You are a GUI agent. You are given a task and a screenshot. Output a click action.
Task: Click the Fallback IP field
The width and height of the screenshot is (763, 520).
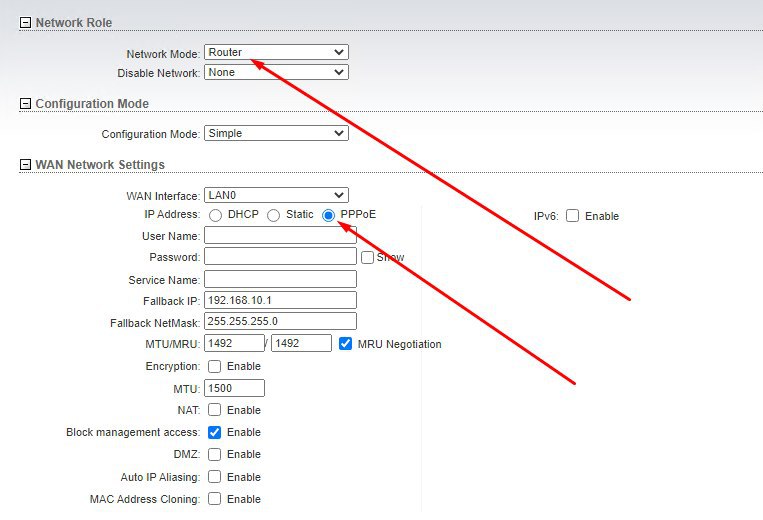click(280, 300)
